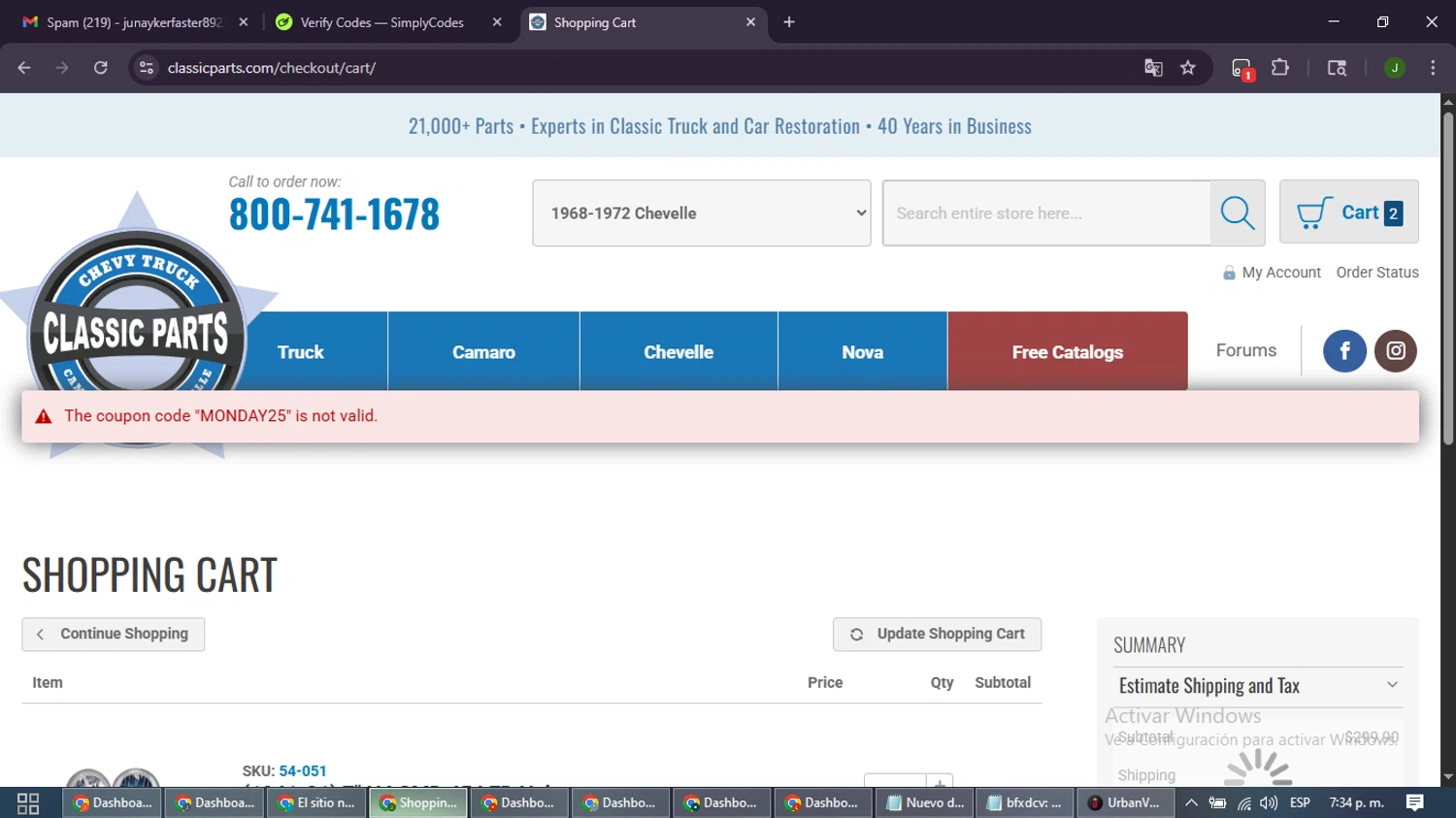Screen dimensions: 1456x818
Task: Click ESP language indicator
Action: pyautogui.click(x=1300, y=802)
